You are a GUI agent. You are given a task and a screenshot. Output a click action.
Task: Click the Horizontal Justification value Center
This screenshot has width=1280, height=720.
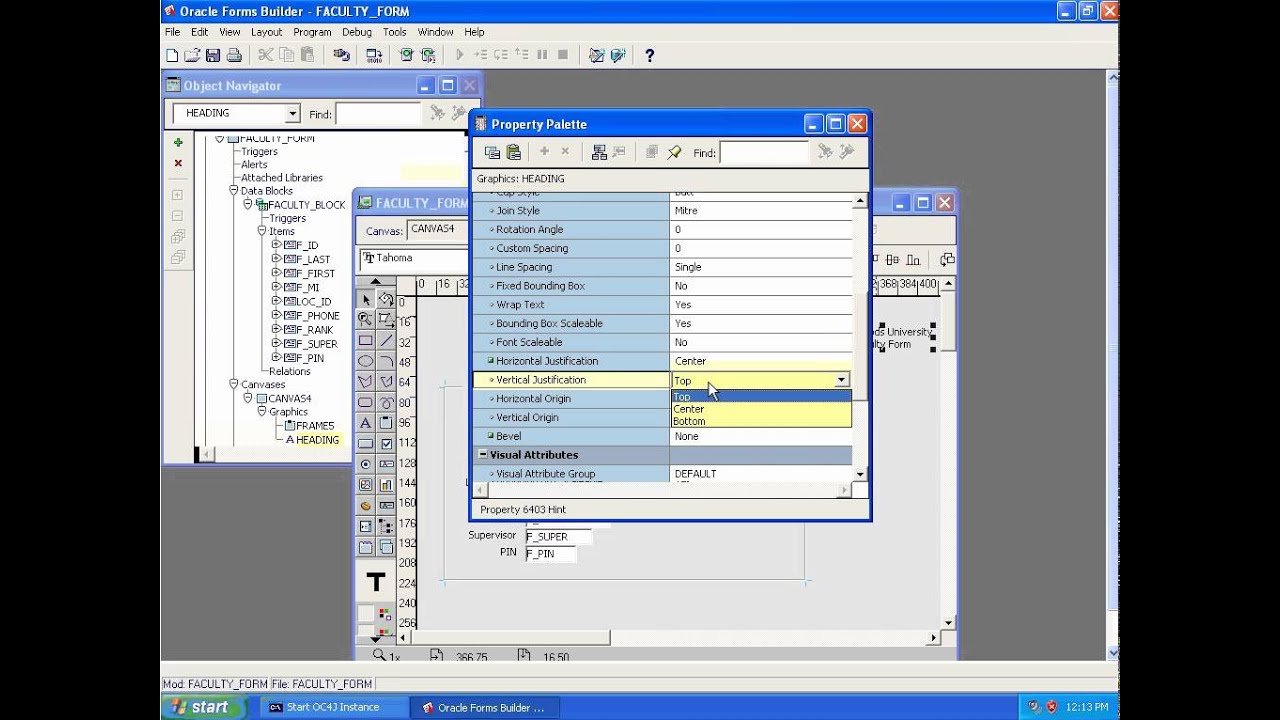click(761, 361)
